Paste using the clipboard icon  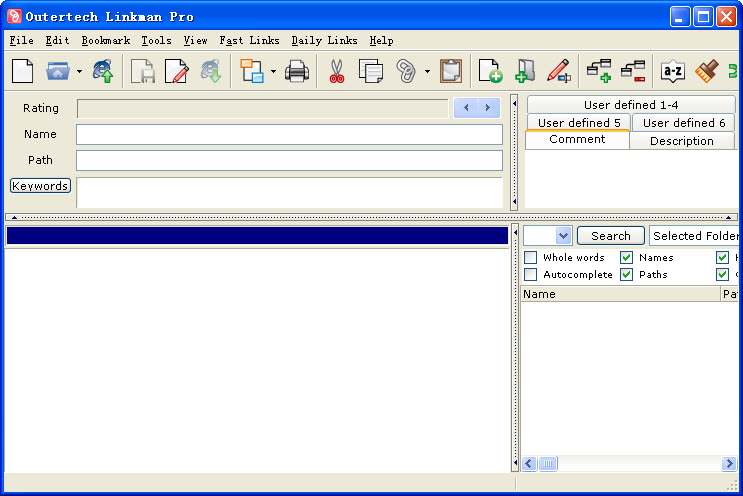pyautogui.click(x=451, y=72)
